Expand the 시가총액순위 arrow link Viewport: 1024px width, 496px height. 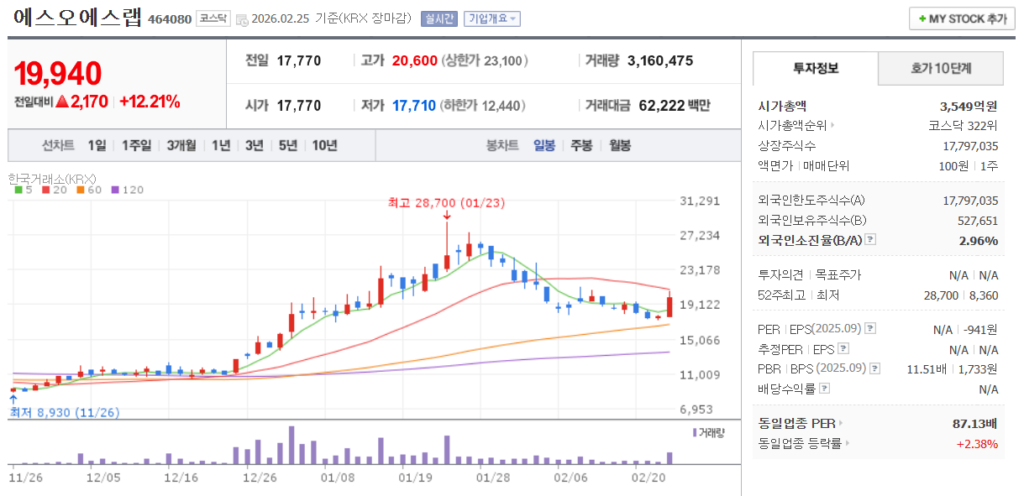pos(831,125)
